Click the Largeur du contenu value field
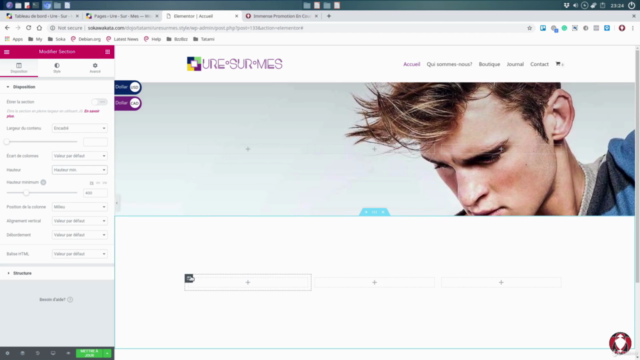The image size is (640, 360). tap(95, 142)
